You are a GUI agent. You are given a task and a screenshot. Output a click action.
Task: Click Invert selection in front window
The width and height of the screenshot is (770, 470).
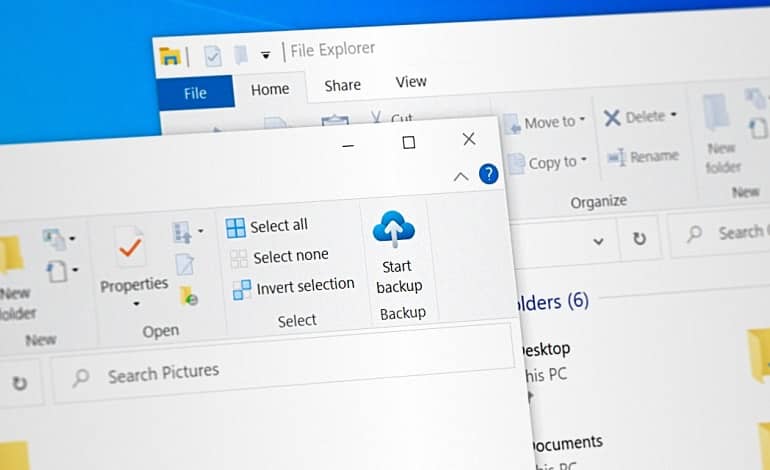coord(293,288)
